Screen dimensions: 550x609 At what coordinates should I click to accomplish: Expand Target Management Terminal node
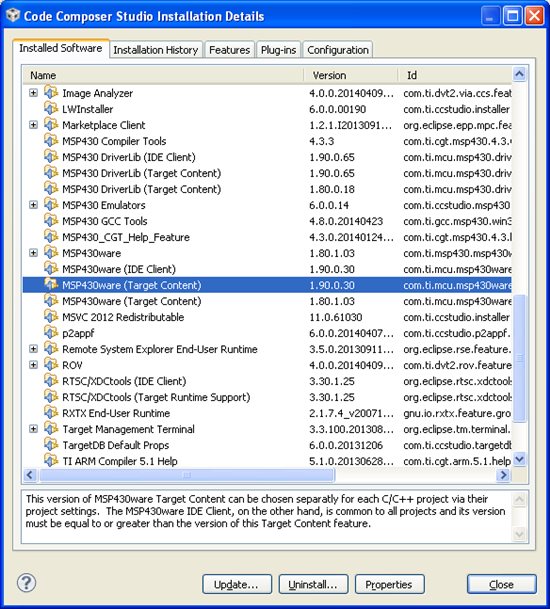click(34, 429)
